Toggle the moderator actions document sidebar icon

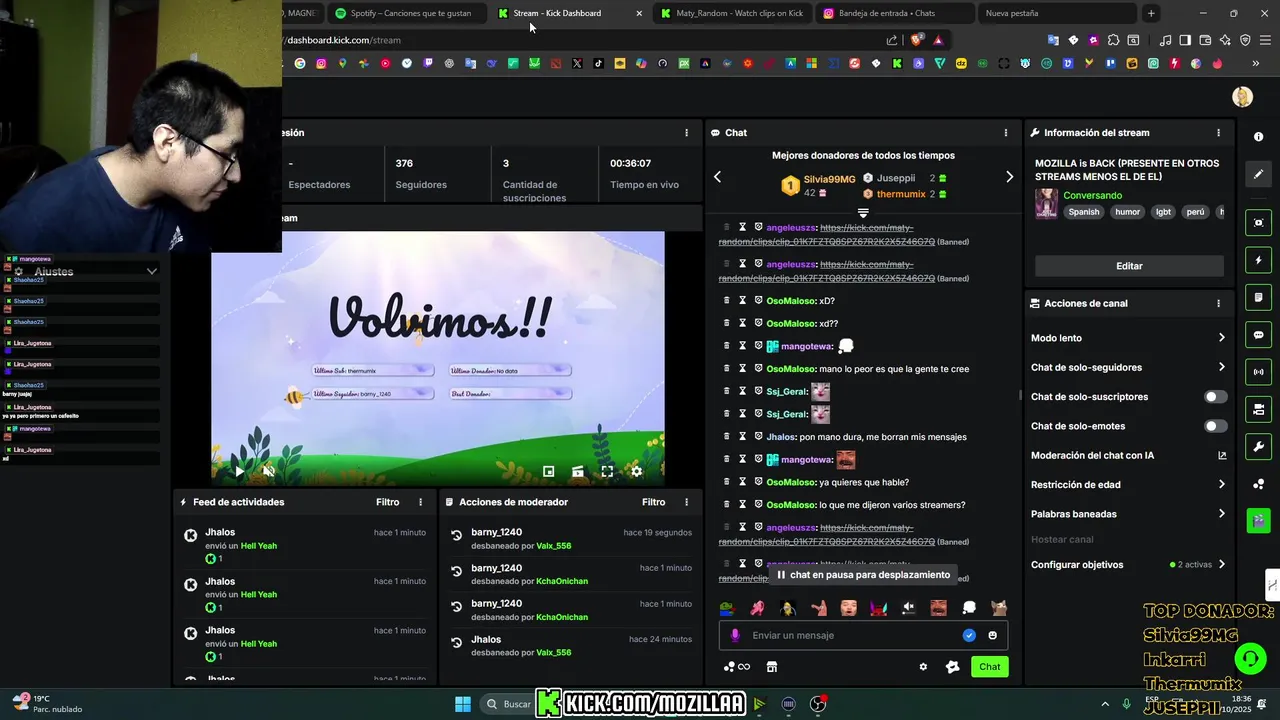(x=1258, y=297)
